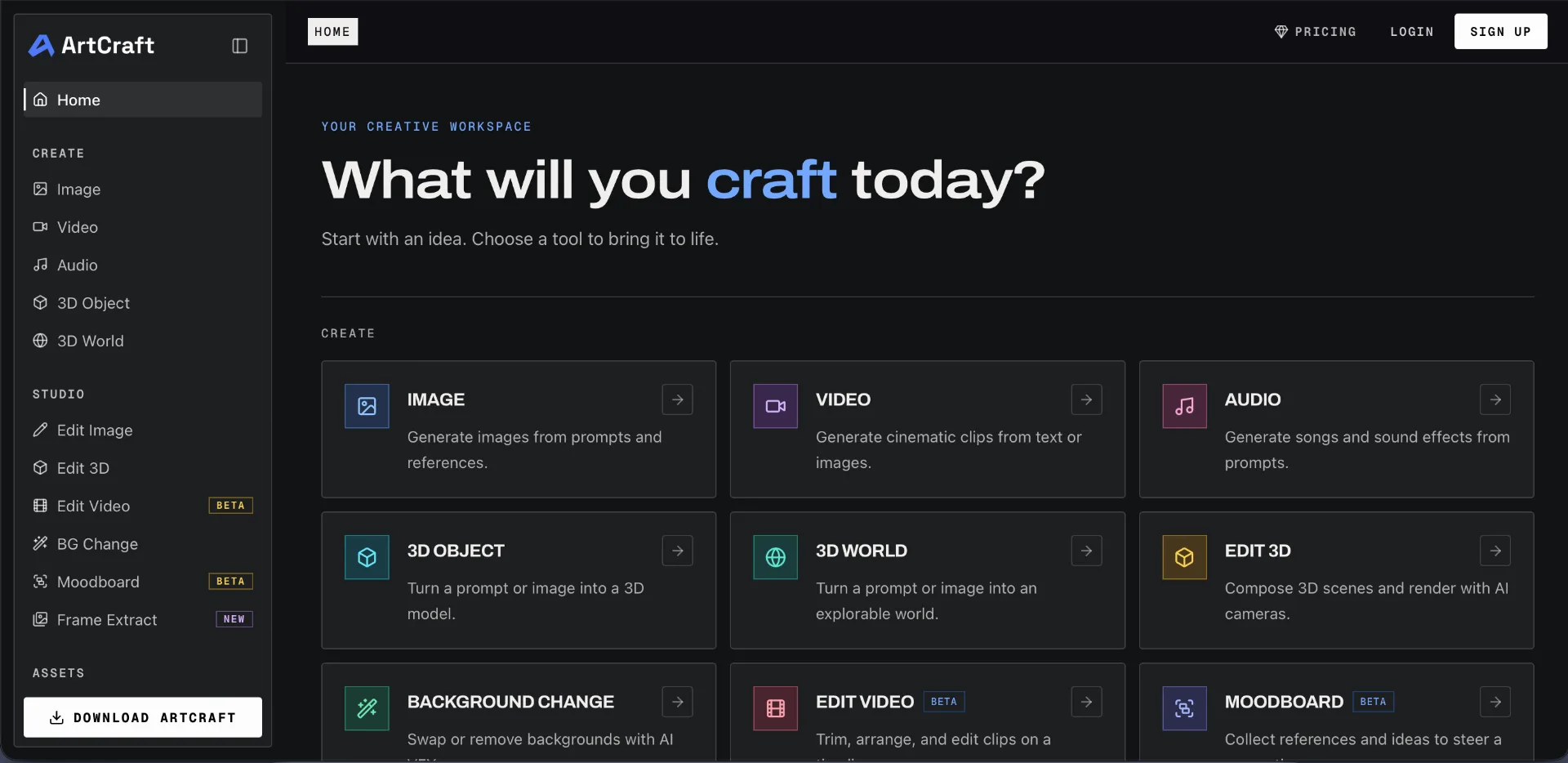Click the arrow on the Moodboard card
This screenshot has height=763, width=1568.
tap(1495, 702)
